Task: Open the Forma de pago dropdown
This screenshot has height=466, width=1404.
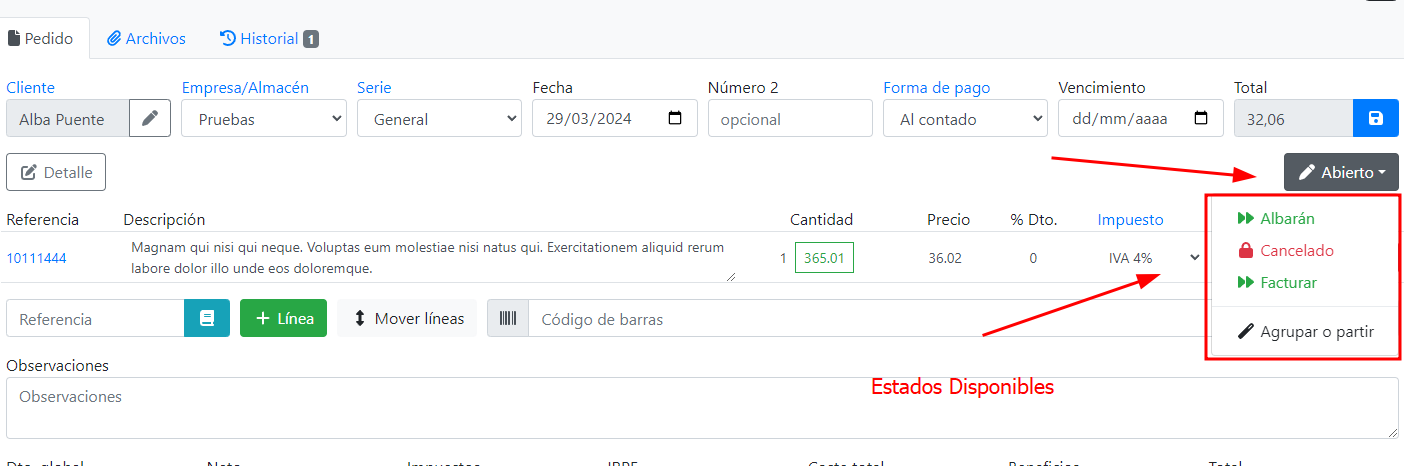Action: pos(965,118)
